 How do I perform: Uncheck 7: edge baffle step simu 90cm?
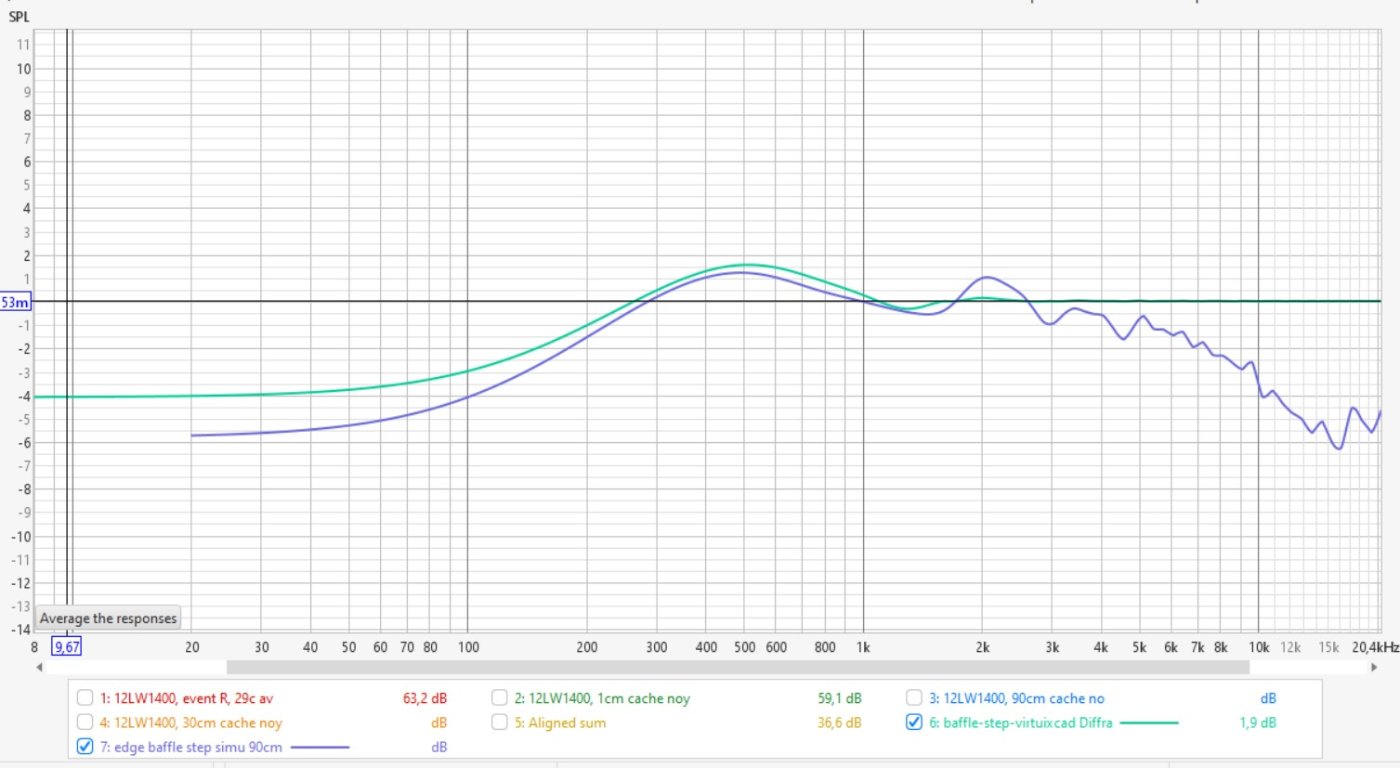85,746
